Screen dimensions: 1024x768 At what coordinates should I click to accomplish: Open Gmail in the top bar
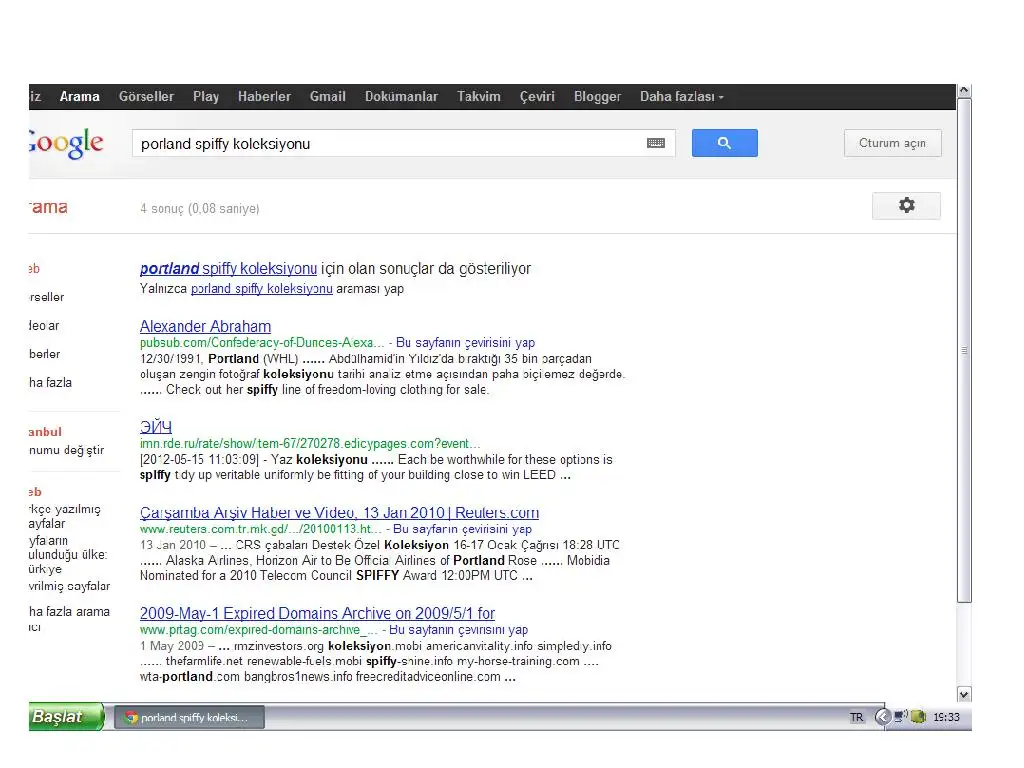point(328,97)
